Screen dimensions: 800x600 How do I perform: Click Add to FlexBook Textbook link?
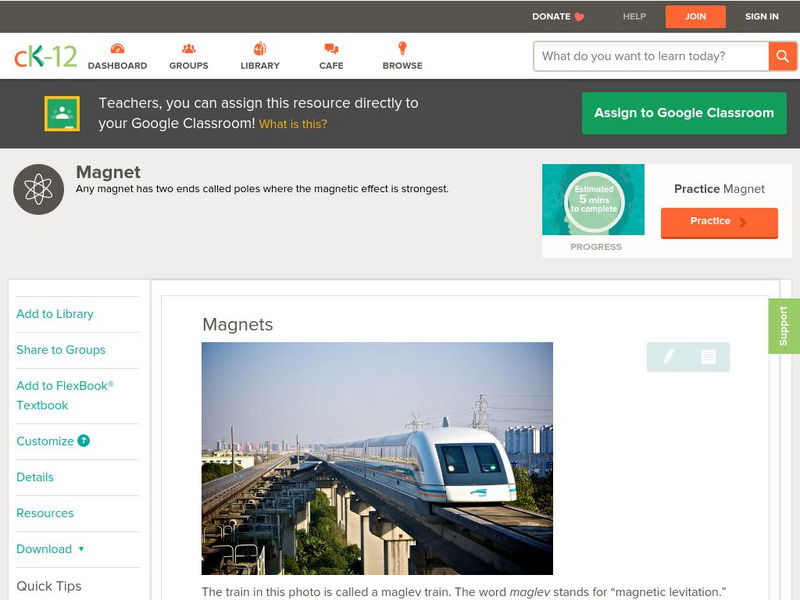(x=65, y=395)
